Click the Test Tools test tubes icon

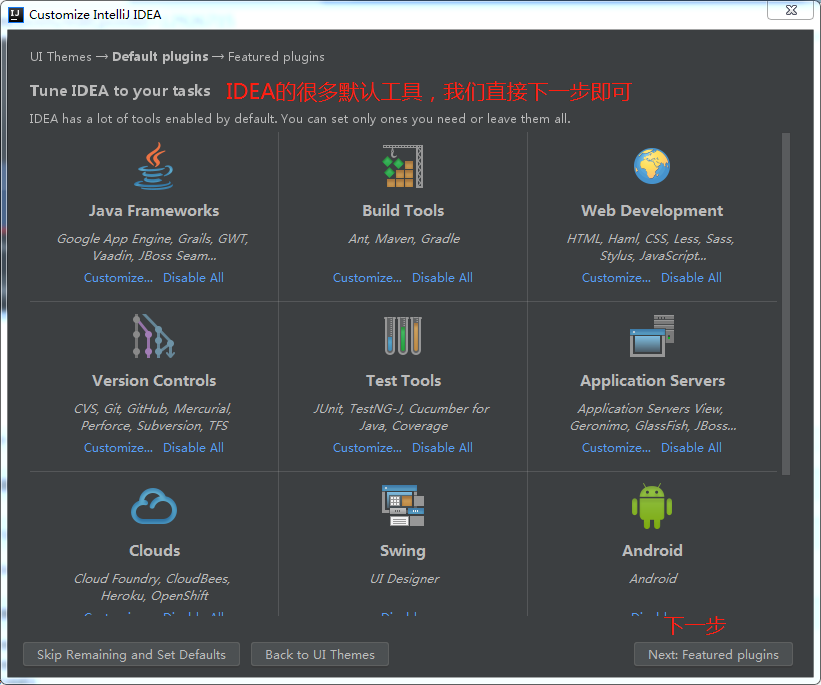tap(403, 336)
